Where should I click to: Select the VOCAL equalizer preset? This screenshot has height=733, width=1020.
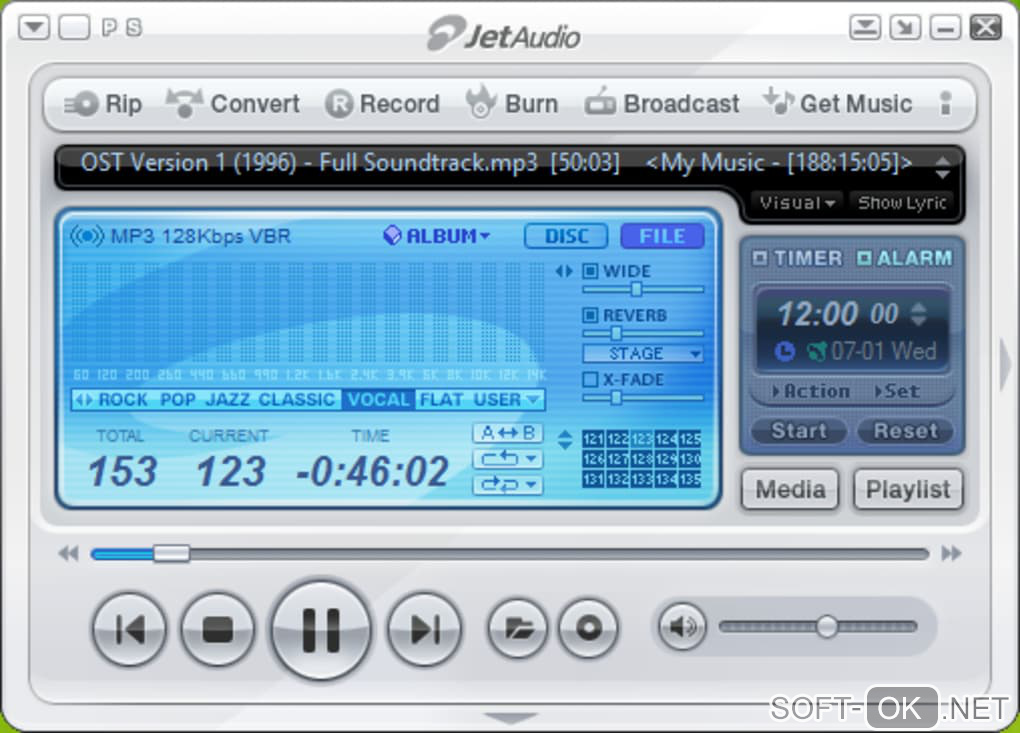coord(379,399)
